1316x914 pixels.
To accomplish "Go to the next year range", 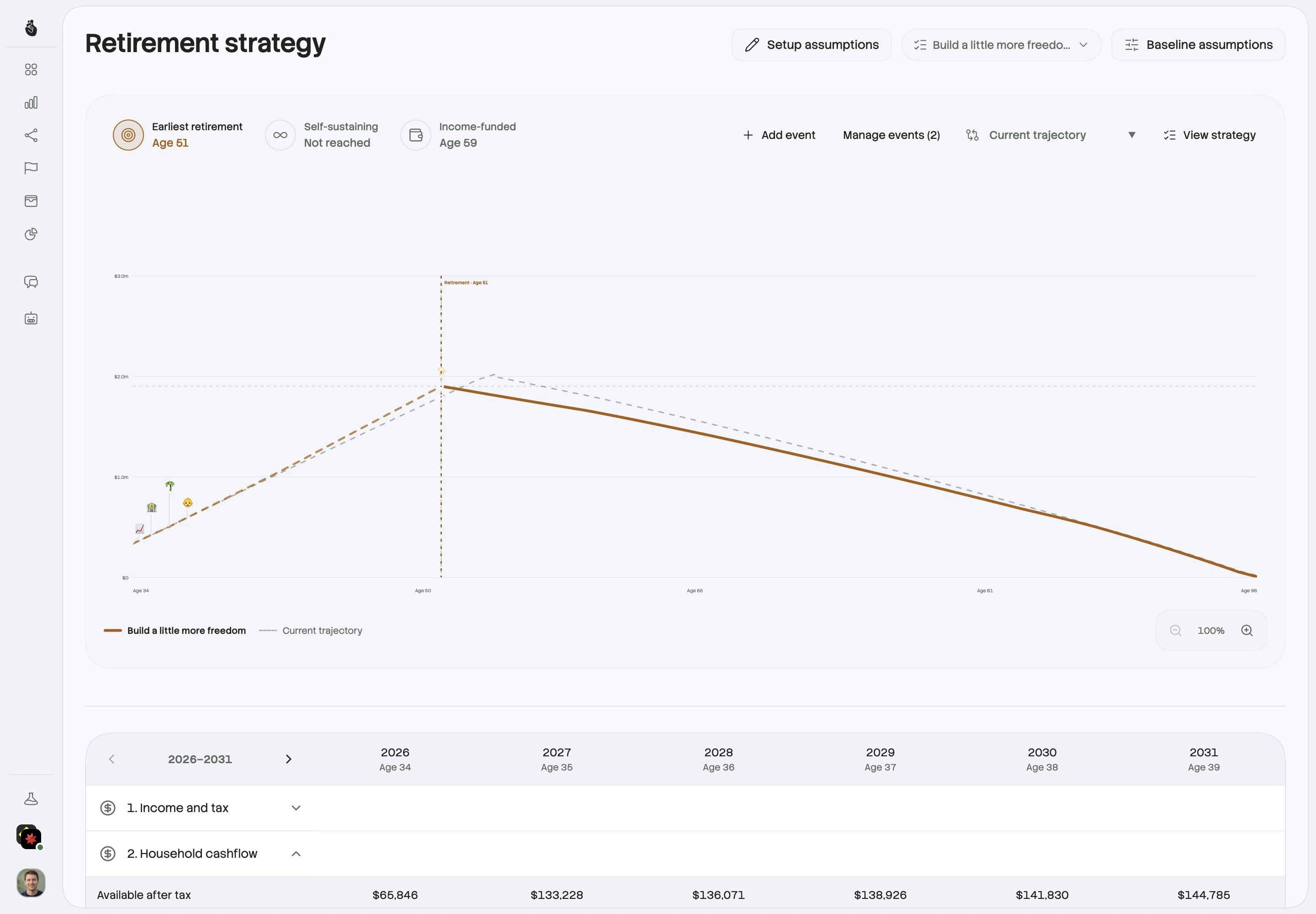I will point(289,759).
